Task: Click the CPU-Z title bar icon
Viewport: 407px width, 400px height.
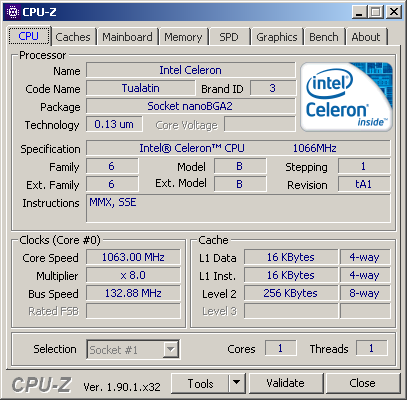Action: click(x=13, y=12)
